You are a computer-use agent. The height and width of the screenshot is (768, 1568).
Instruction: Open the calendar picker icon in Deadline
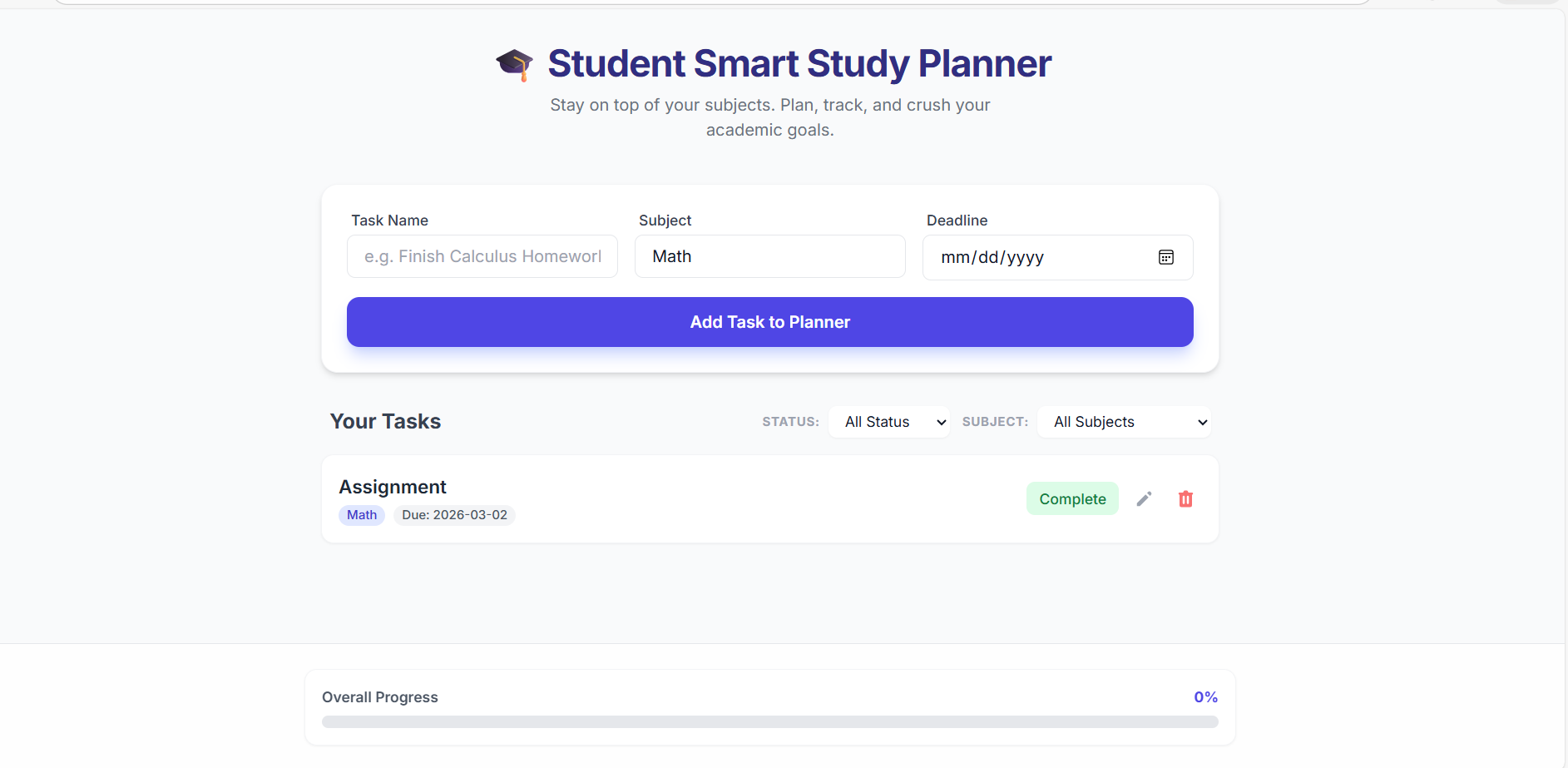coord(1166,257)
